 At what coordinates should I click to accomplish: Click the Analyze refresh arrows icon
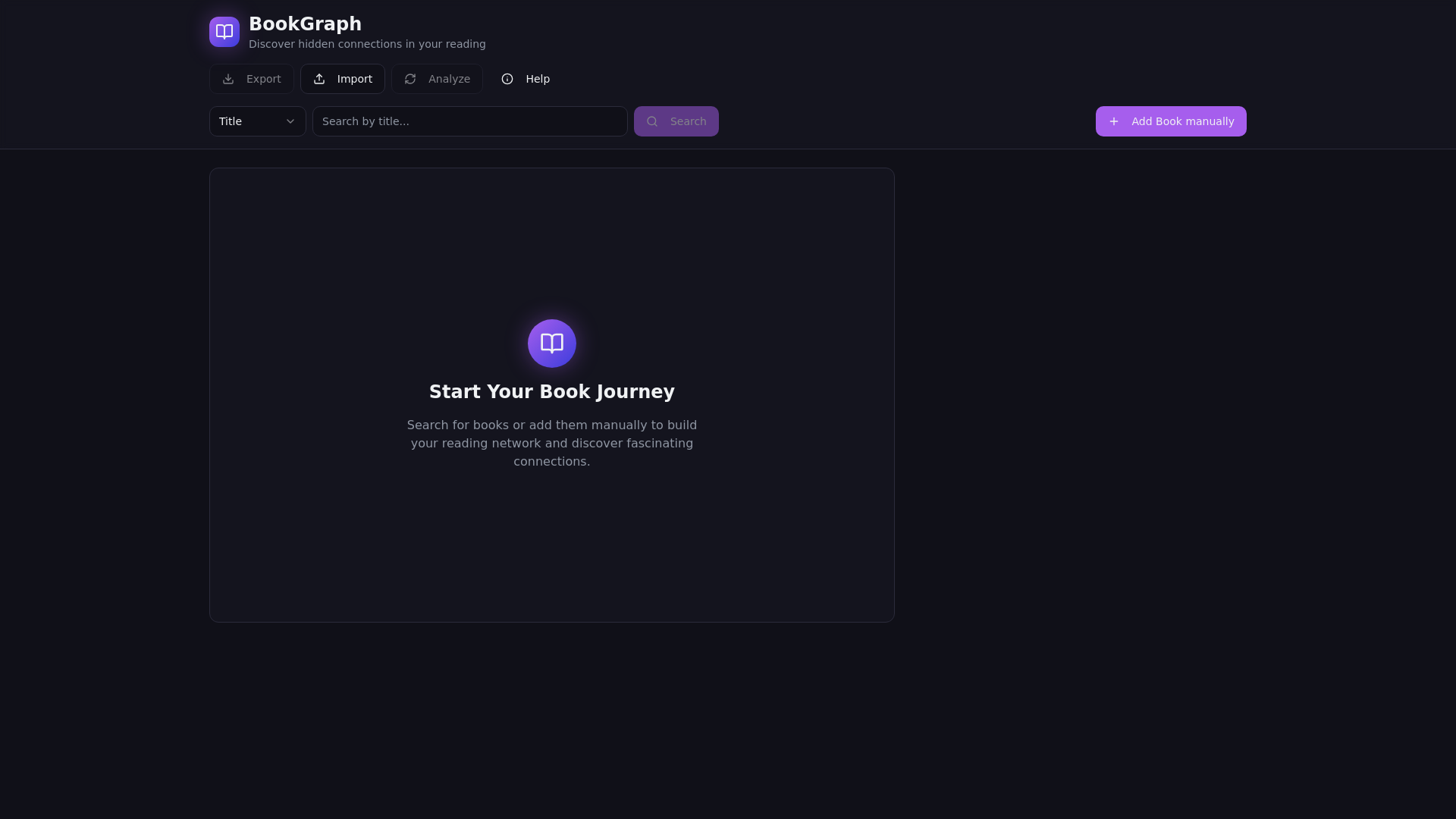[x=410, y=79]
